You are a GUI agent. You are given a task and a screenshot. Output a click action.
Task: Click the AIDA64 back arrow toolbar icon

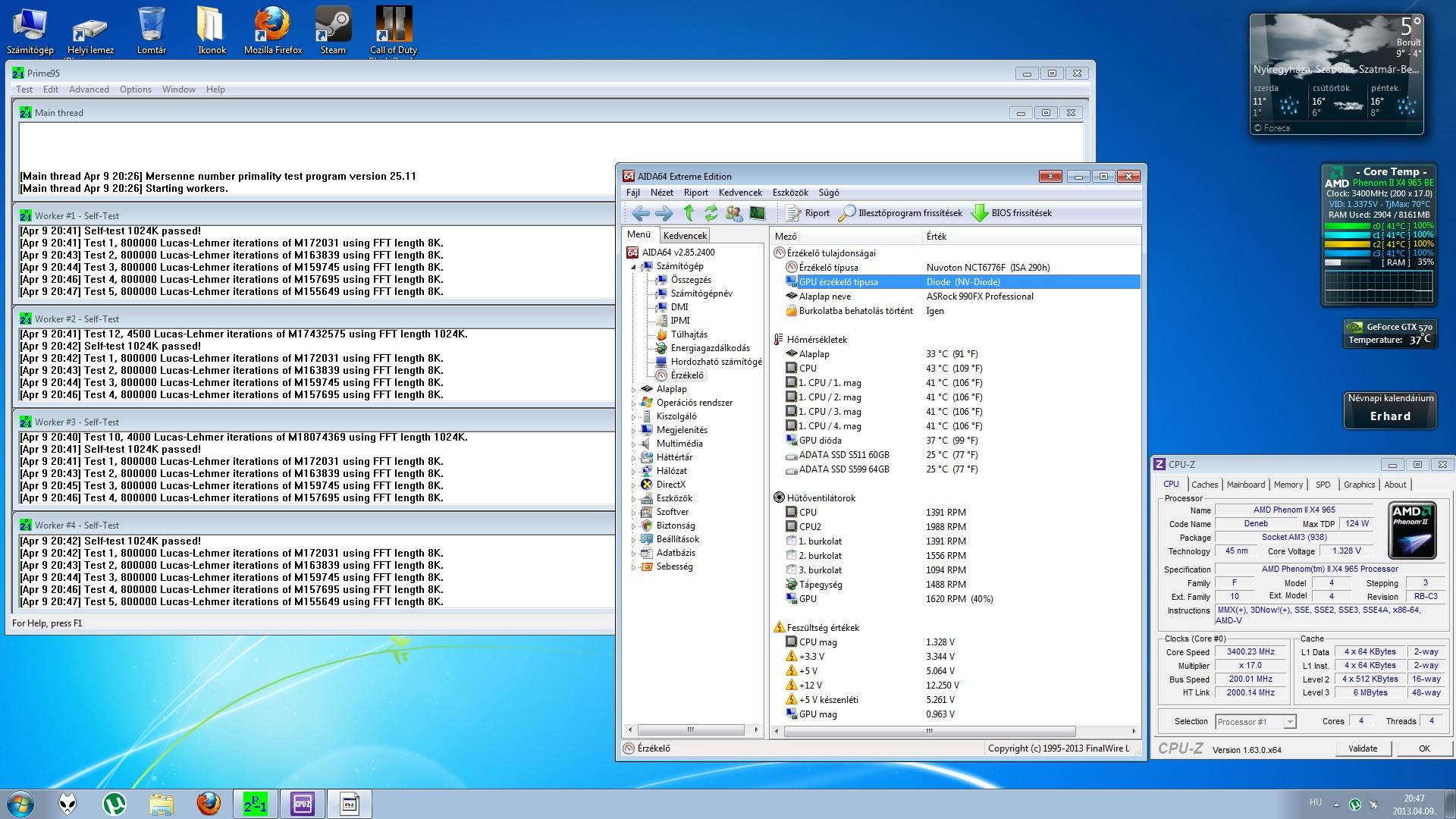pyautogui.click(x=640, y=213)
